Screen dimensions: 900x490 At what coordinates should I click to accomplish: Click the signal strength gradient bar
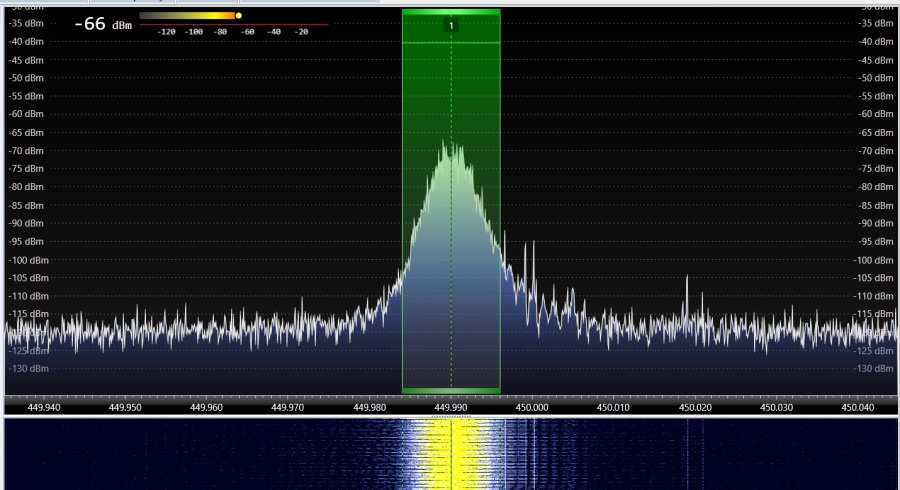(x=187, y=16)
